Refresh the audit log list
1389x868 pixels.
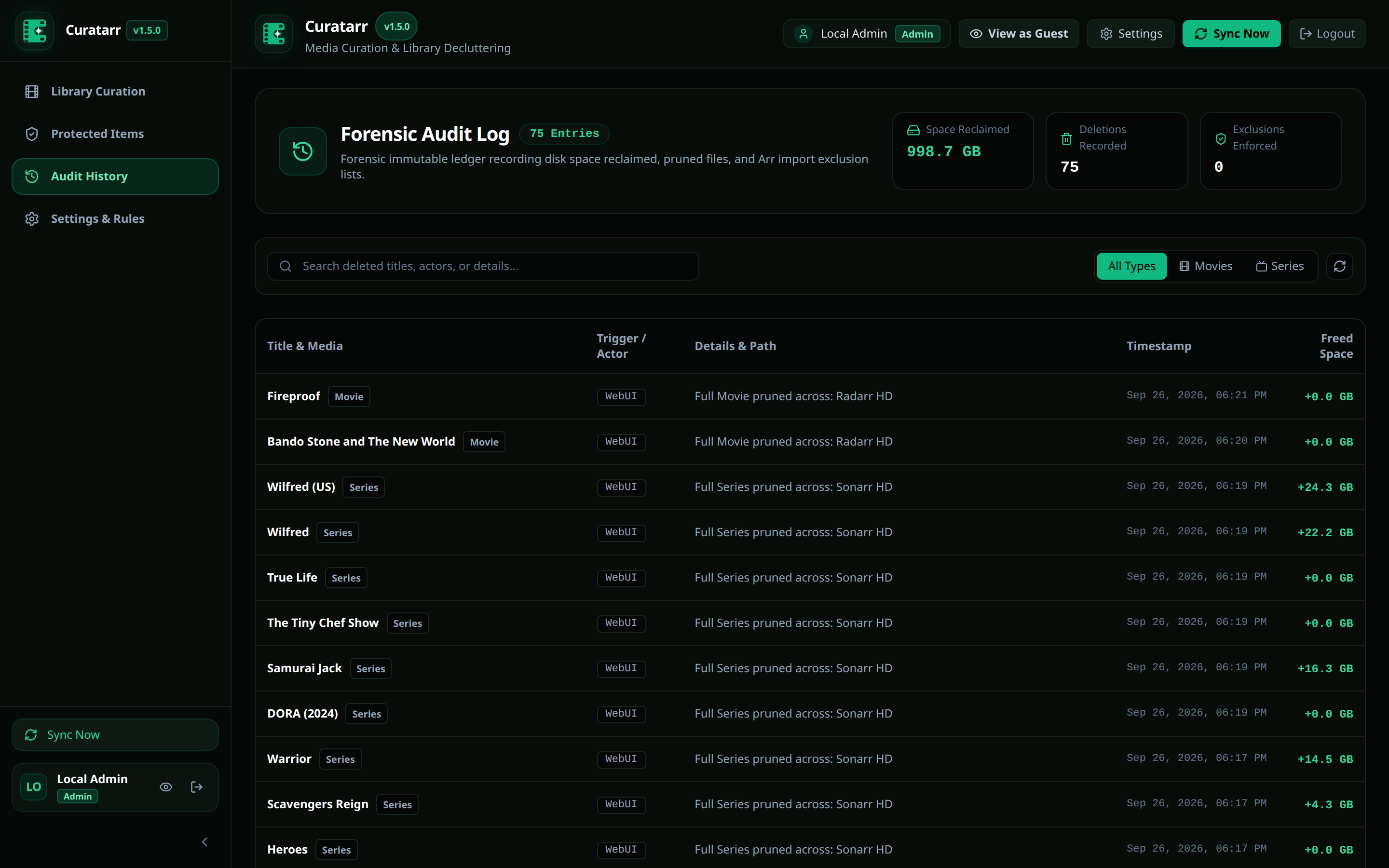1339,266
